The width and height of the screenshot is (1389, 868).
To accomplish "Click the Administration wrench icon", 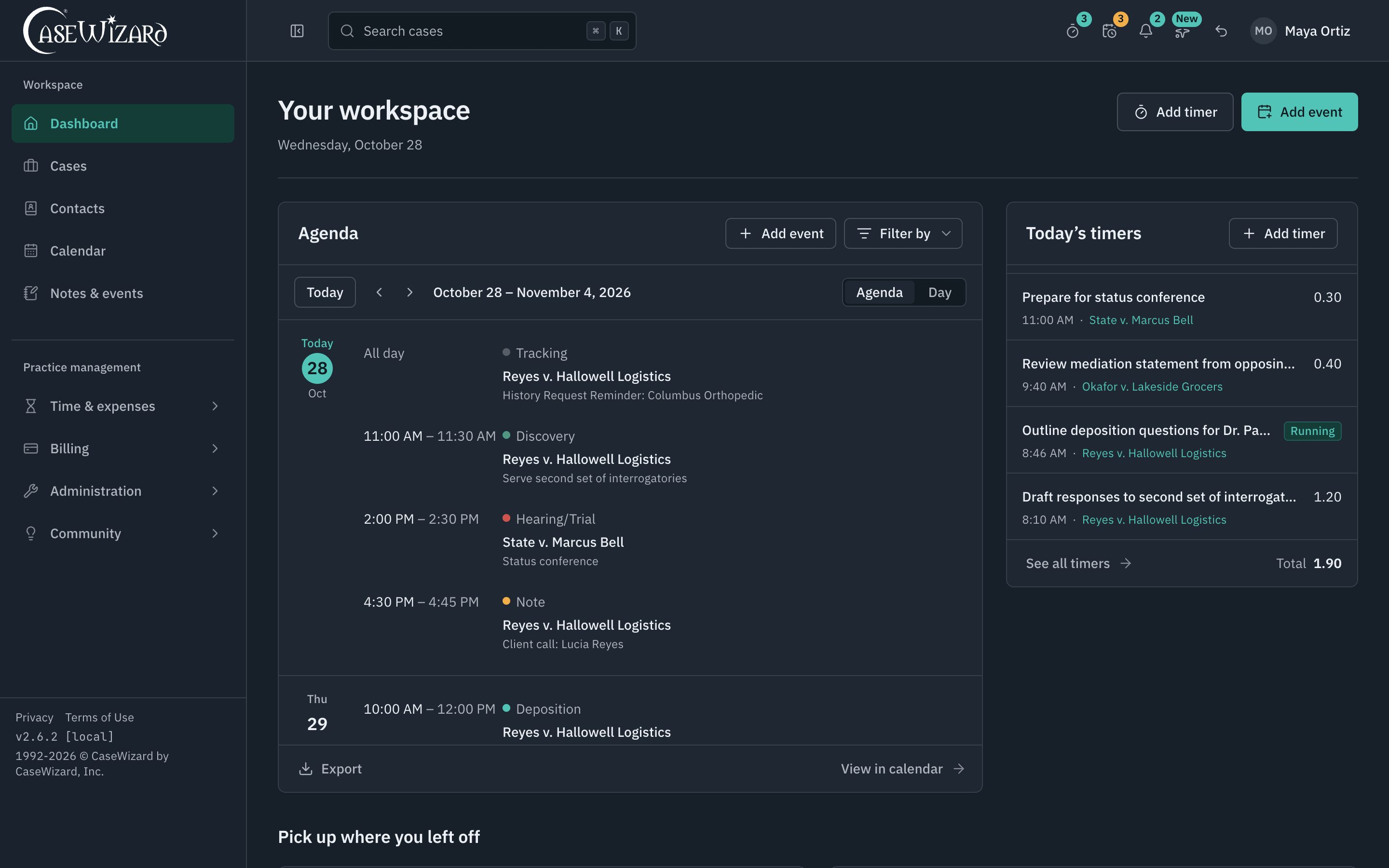I will tap(31, 491).
